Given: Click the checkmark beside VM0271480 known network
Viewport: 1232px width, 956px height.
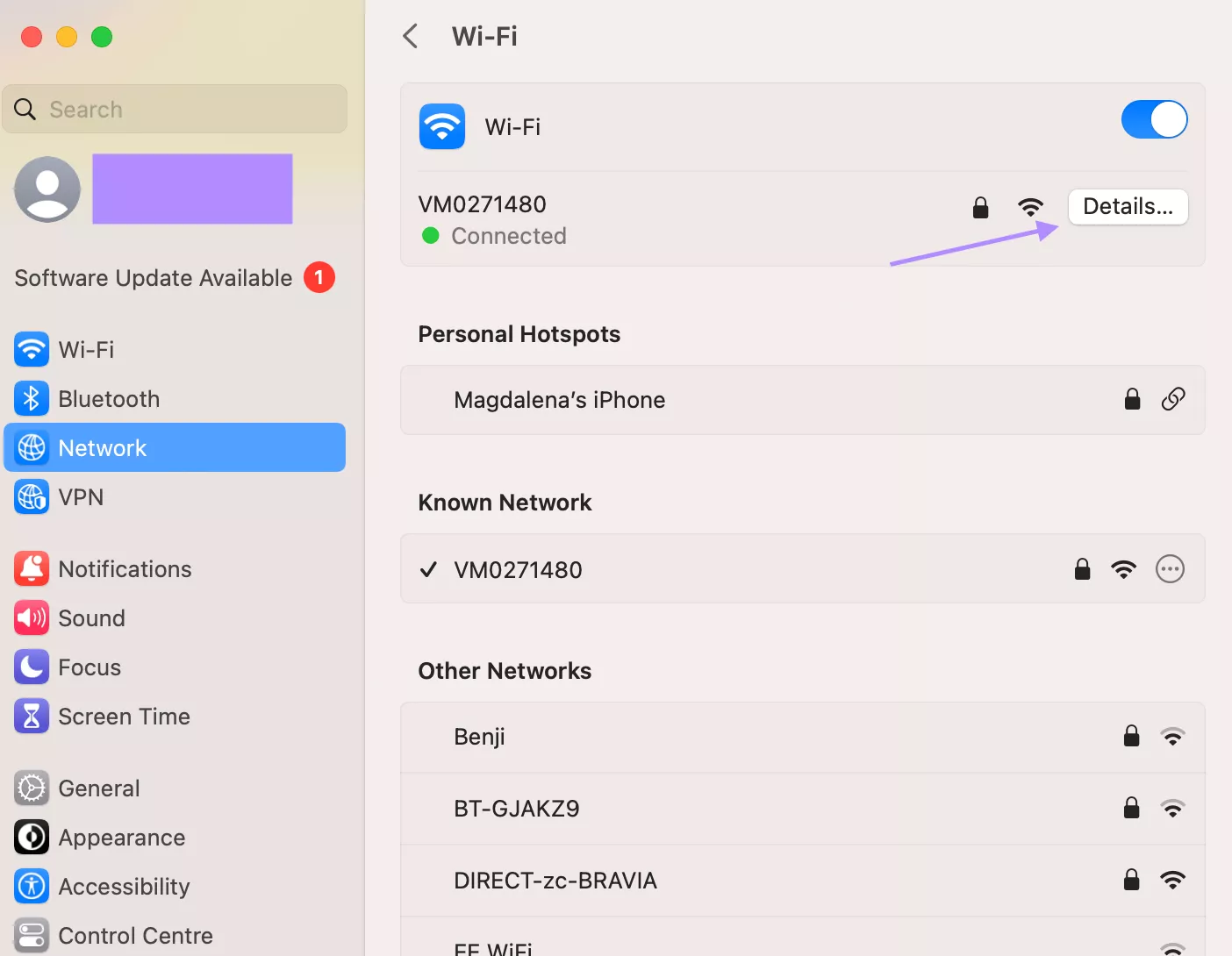Looking at the screenshot, I should tap(427, 569).
